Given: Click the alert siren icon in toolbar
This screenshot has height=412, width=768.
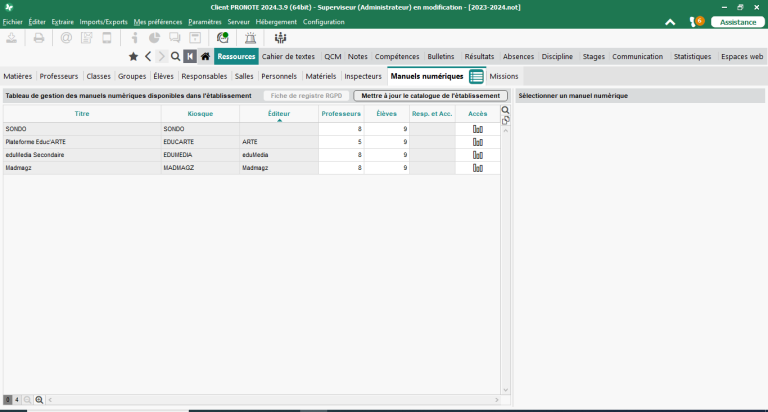Looking at the screenshot, I should click(249, 38).
